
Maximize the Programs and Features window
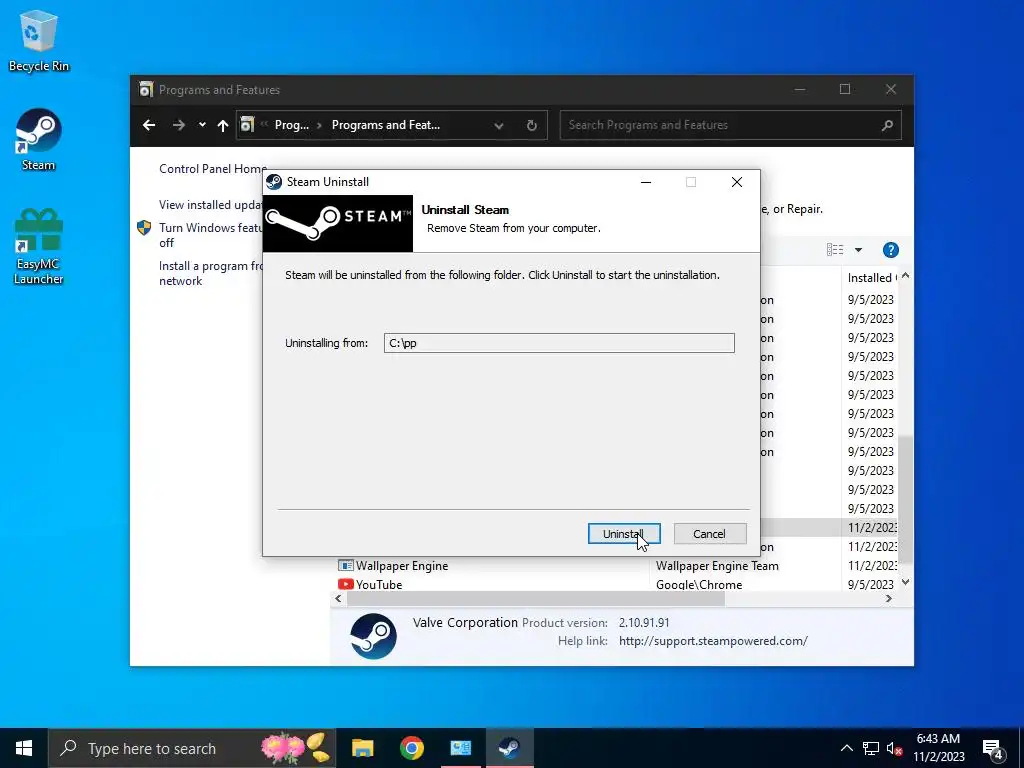click(x=844, y=89)
